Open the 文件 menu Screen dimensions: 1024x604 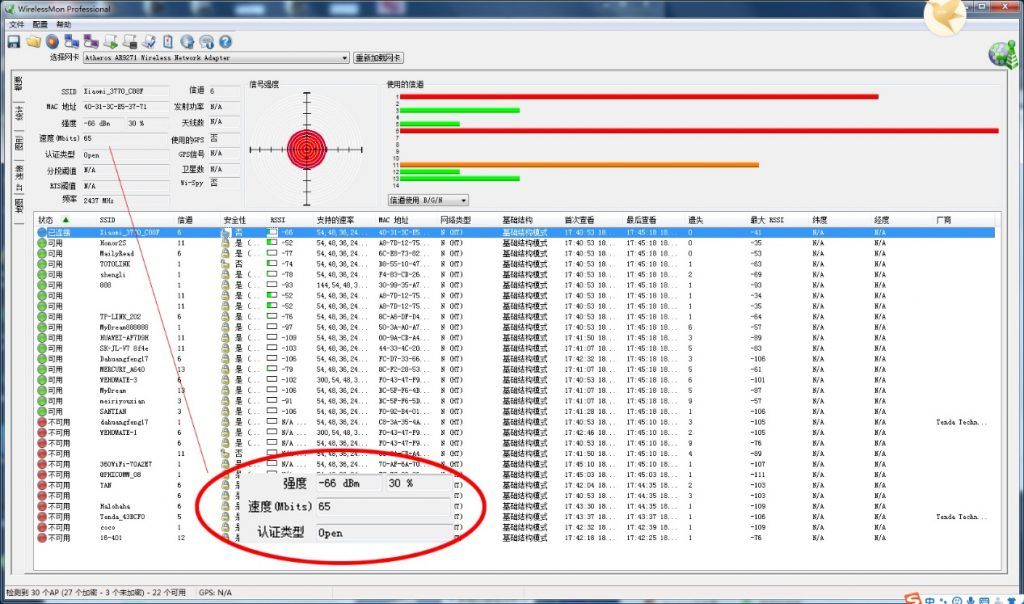pyautogui.click(x=16, y=24)
